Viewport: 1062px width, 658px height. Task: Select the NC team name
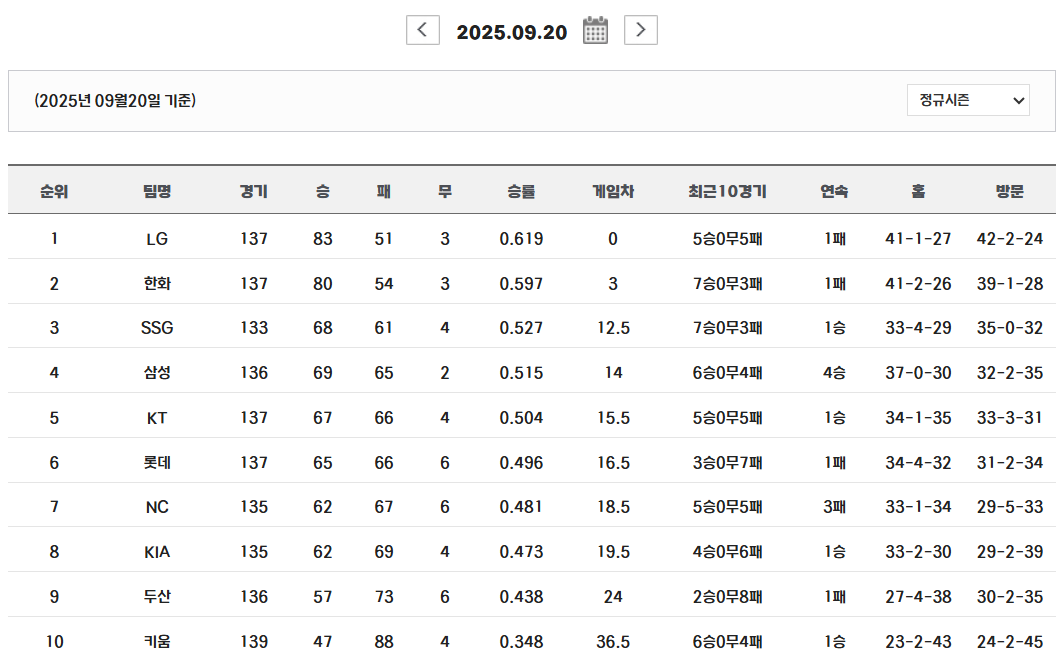[x=157, y=507]
